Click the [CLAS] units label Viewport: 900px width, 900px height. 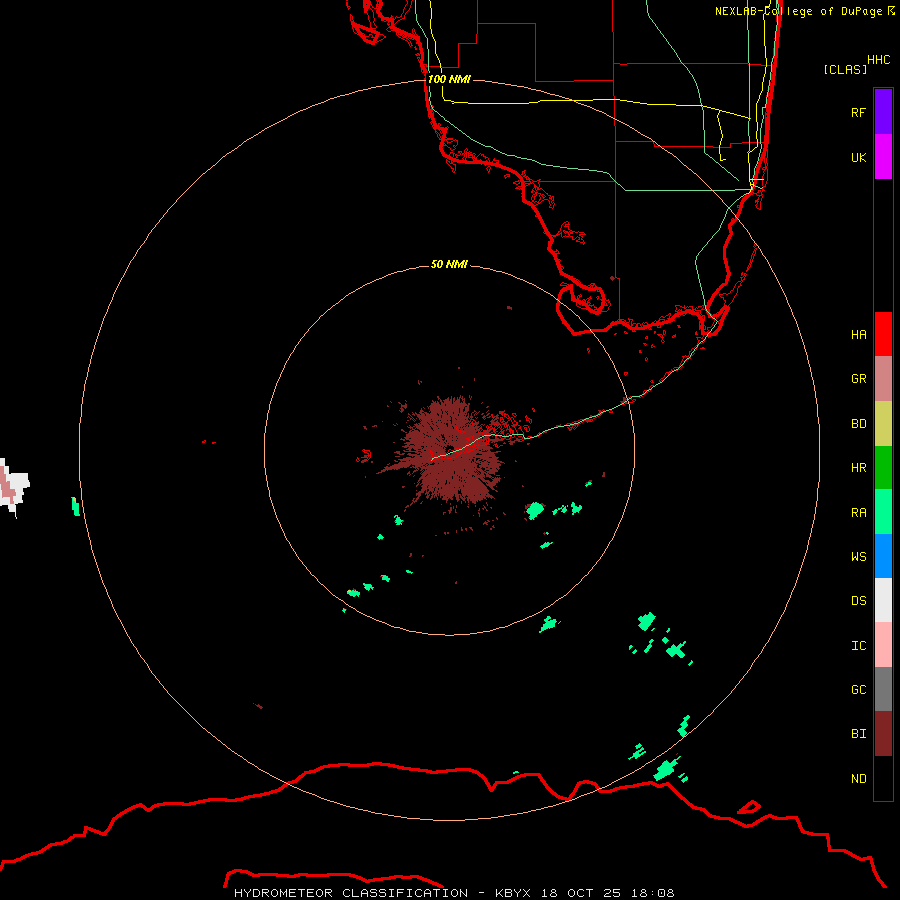click(845, 69)
